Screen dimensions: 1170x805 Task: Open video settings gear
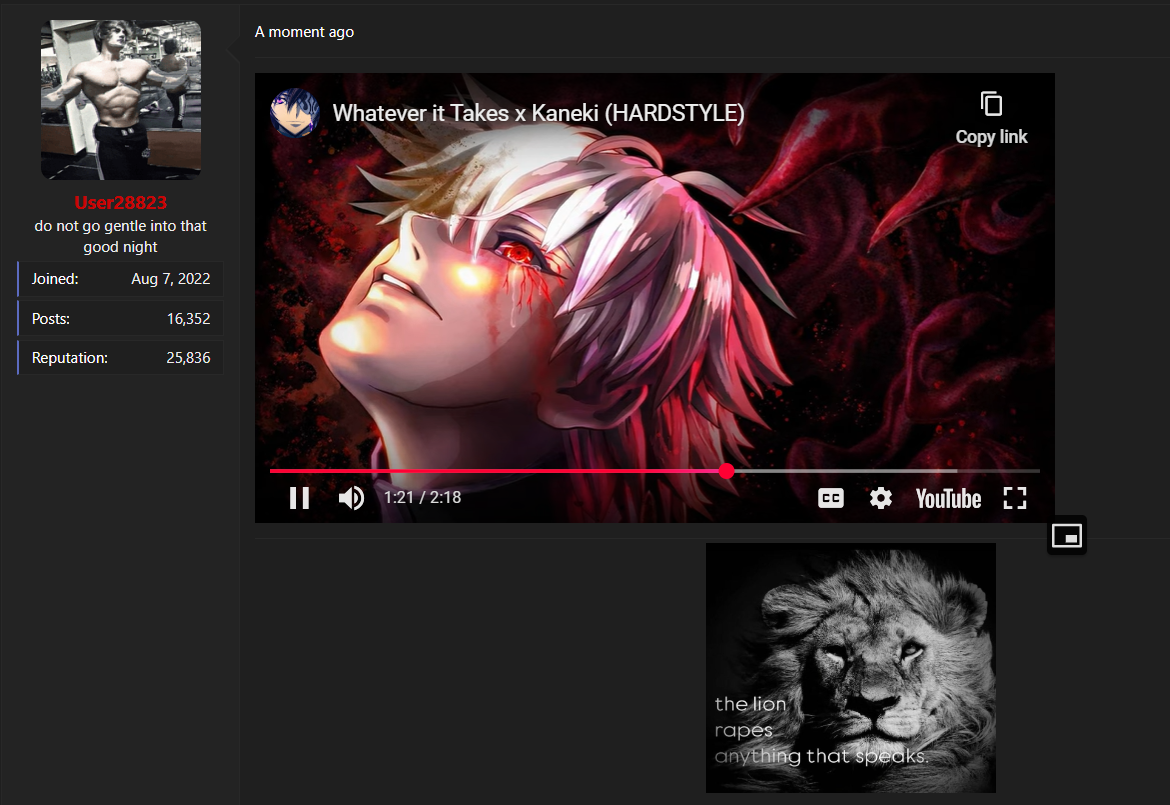tap(880, 498)
